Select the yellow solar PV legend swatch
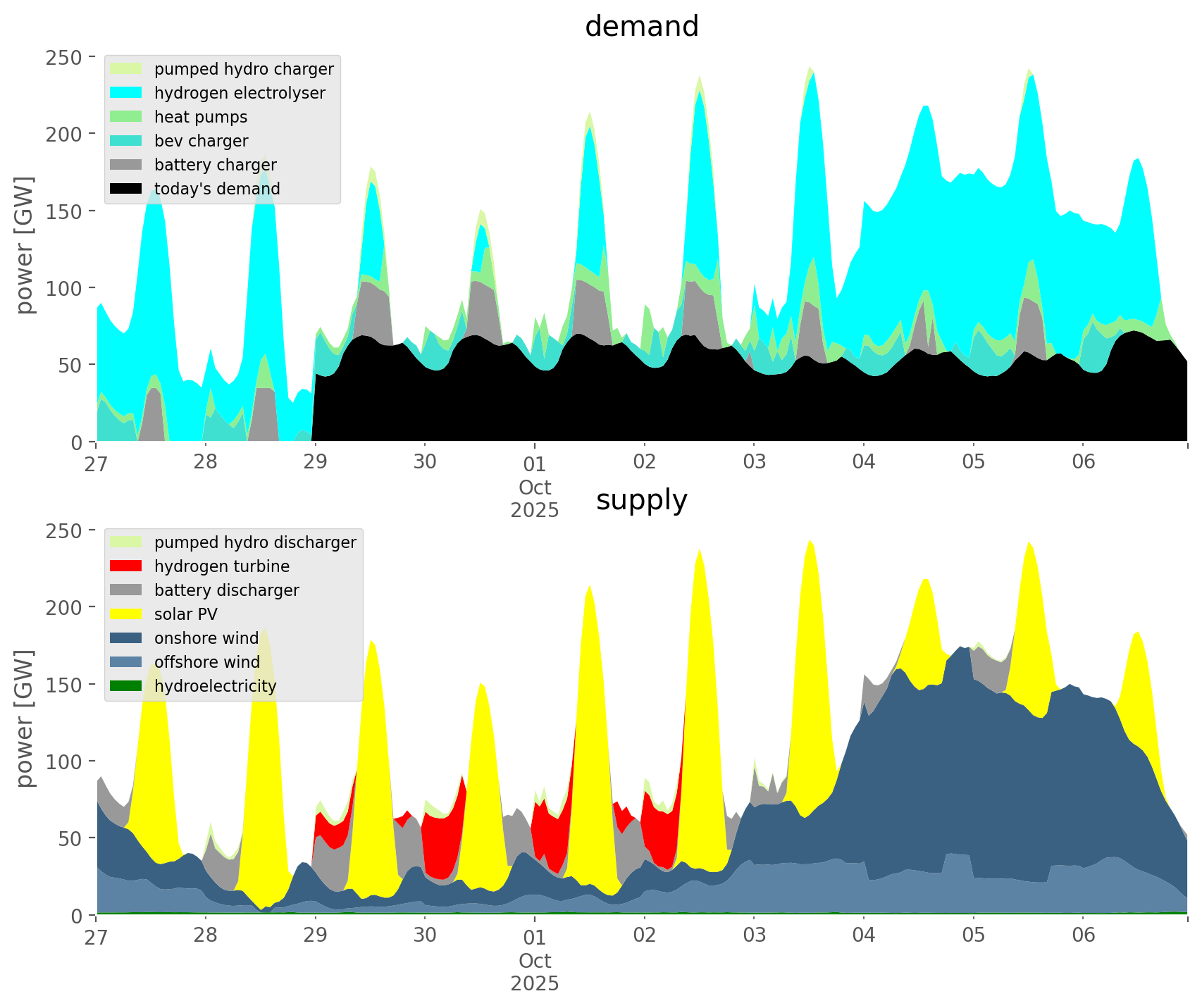 (126, 614)
